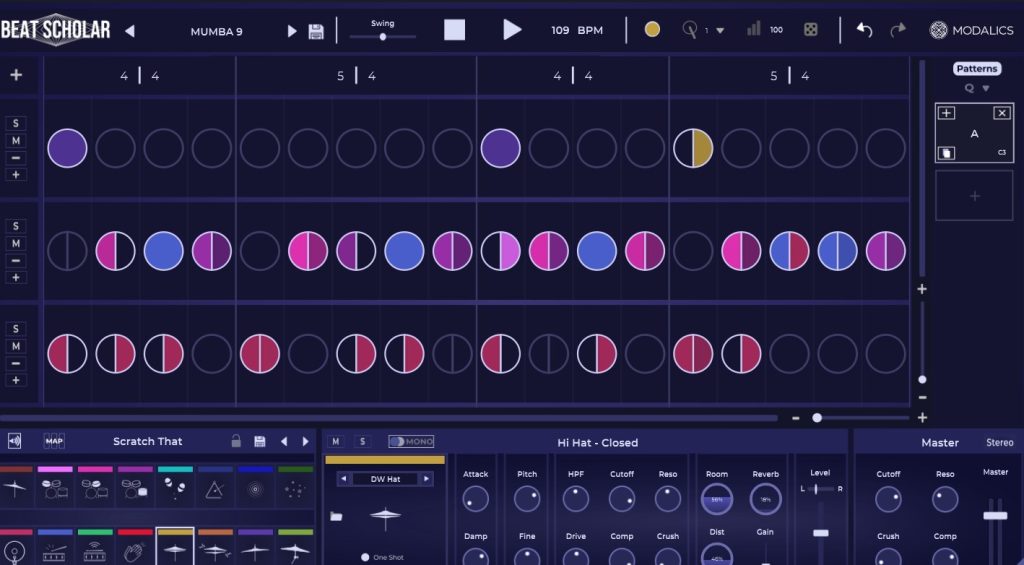Screen dimensions: 1024x565
Task: Solo the second sequencer track
Action: (x=16, y=226)
